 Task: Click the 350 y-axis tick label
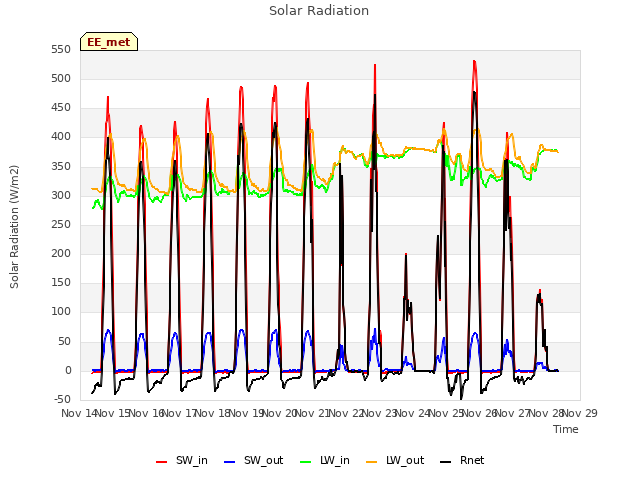click(x=61, y=167)
